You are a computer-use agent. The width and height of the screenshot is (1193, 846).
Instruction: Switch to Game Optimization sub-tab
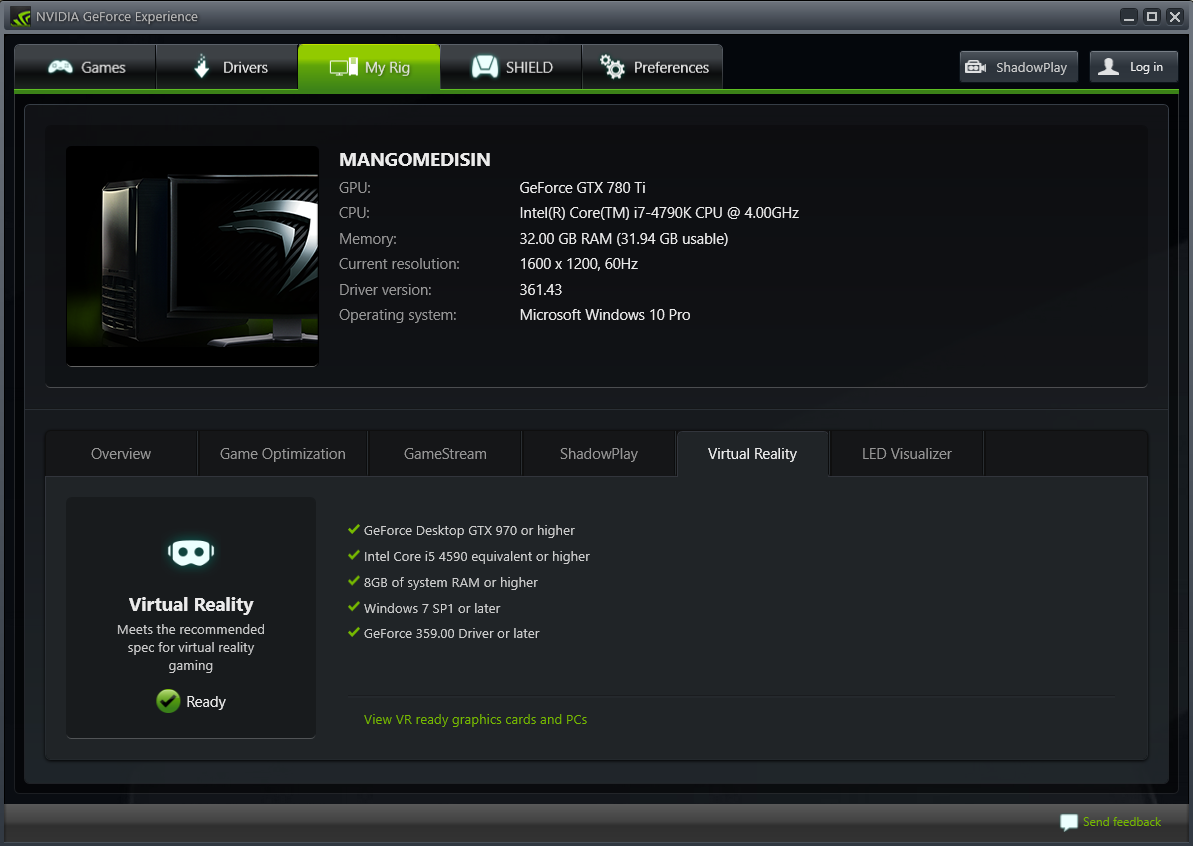(282, 453)
